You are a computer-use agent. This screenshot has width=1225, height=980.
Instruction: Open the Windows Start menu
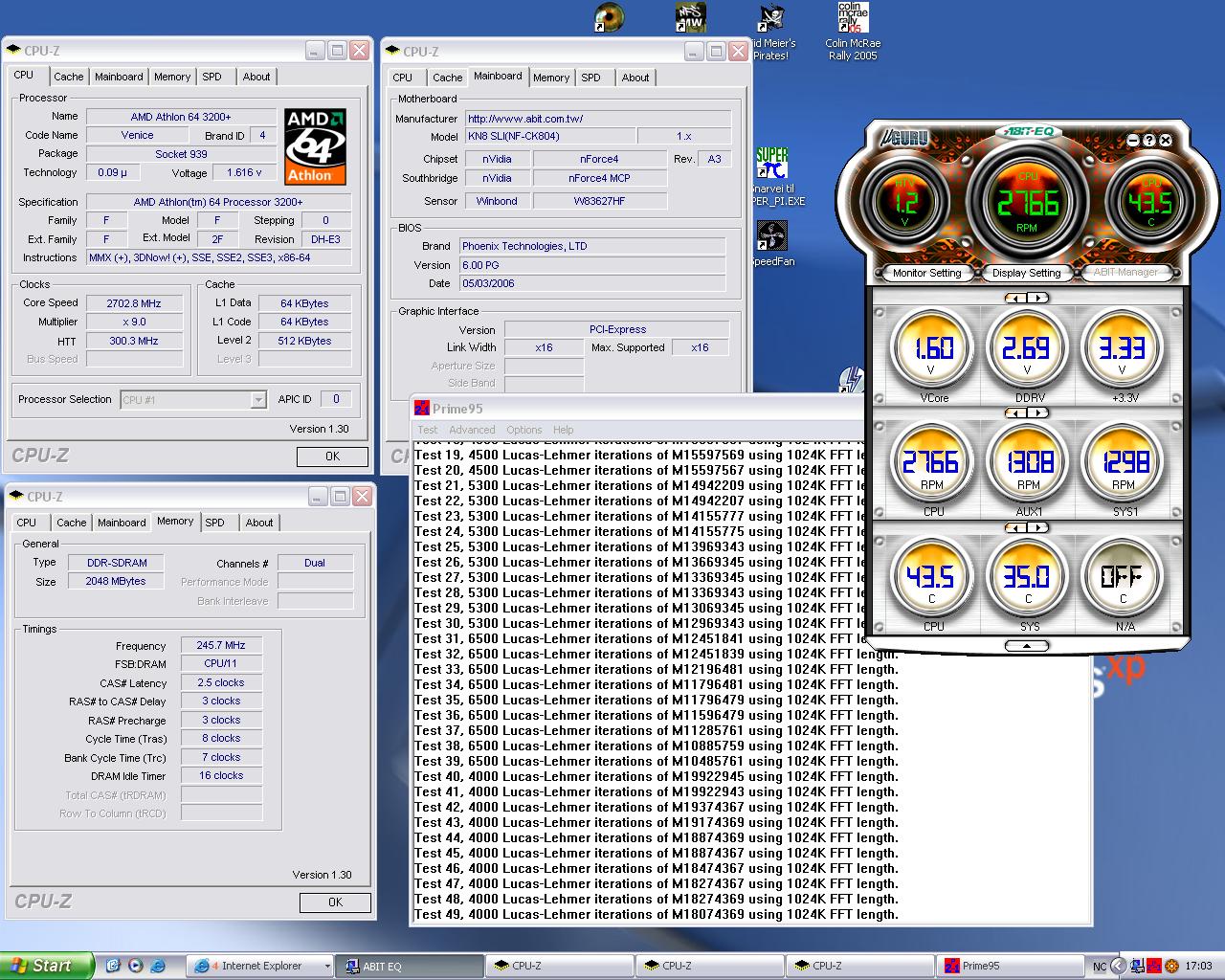coord(47,966)
